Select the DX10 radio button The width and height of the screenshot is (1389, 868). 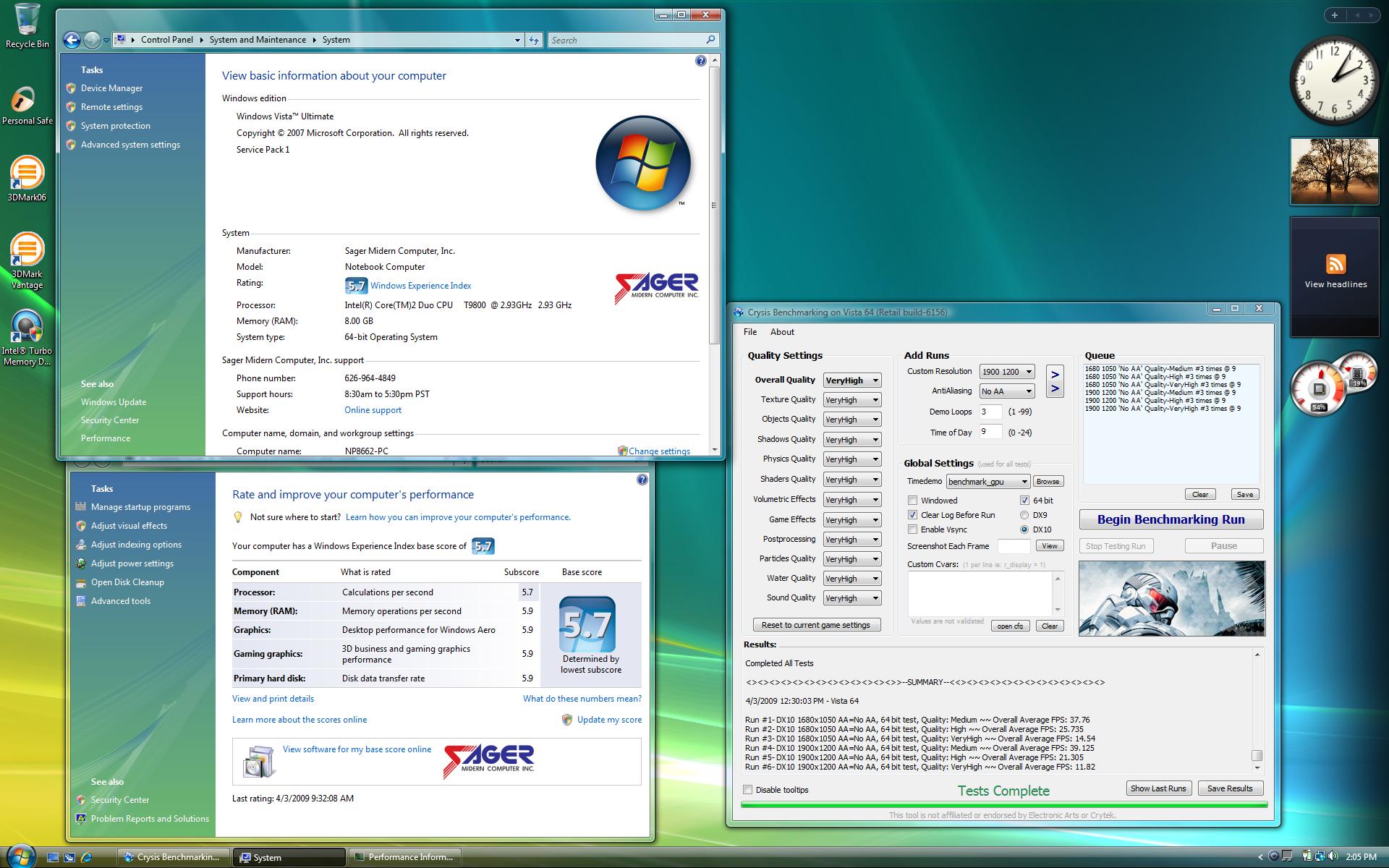(1024, 529)
